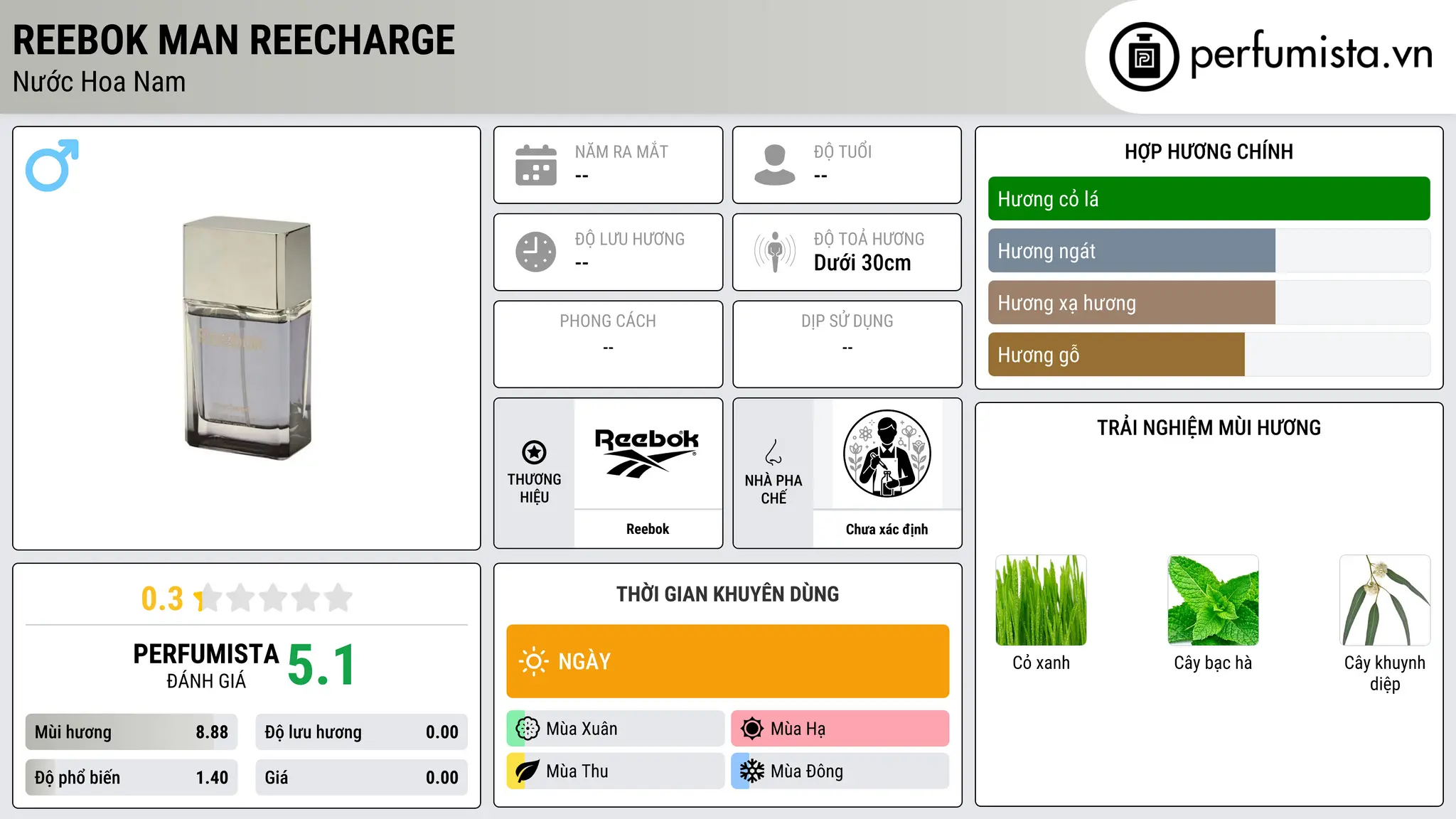The height and width of the screenshot is (819, 1456).
Task: Click the flower icon for Mùa Xuân
Action: coord(528,729)
